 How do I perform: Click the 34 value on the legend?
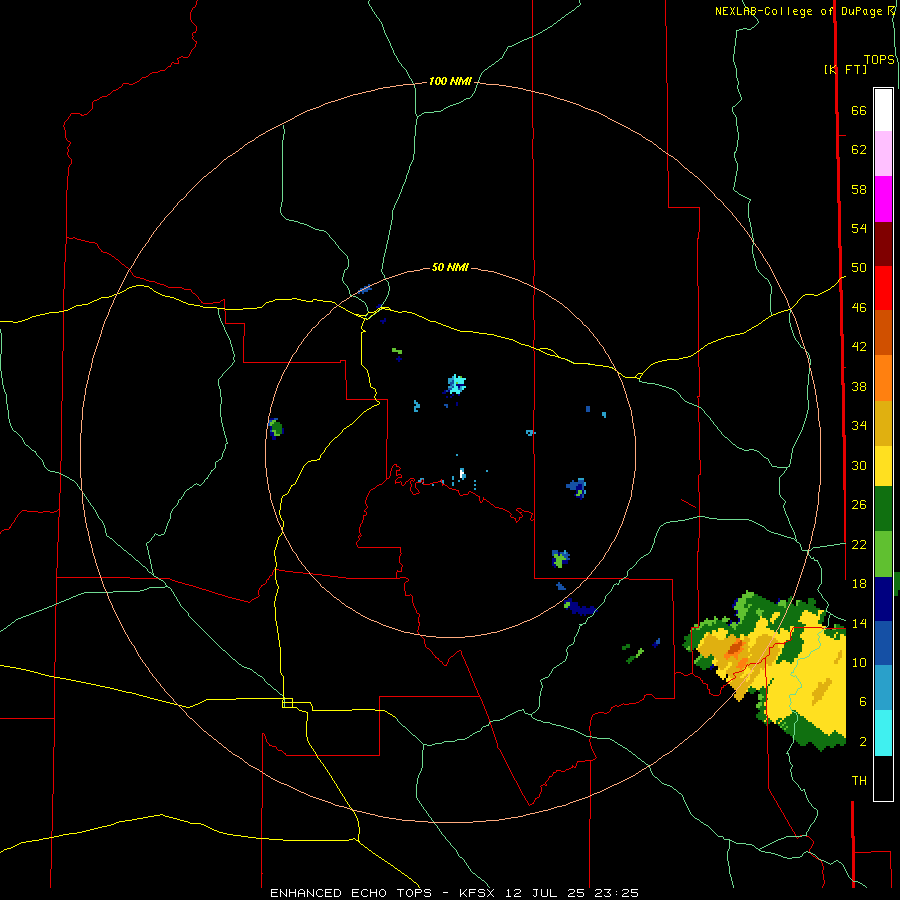click(859, 426)
